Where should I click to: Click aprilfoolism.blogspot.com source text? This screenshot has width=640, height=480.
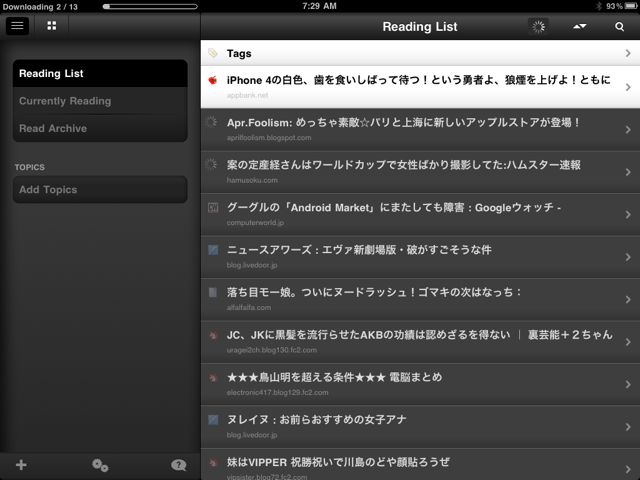pyautogui.click(x=269, y=138)
